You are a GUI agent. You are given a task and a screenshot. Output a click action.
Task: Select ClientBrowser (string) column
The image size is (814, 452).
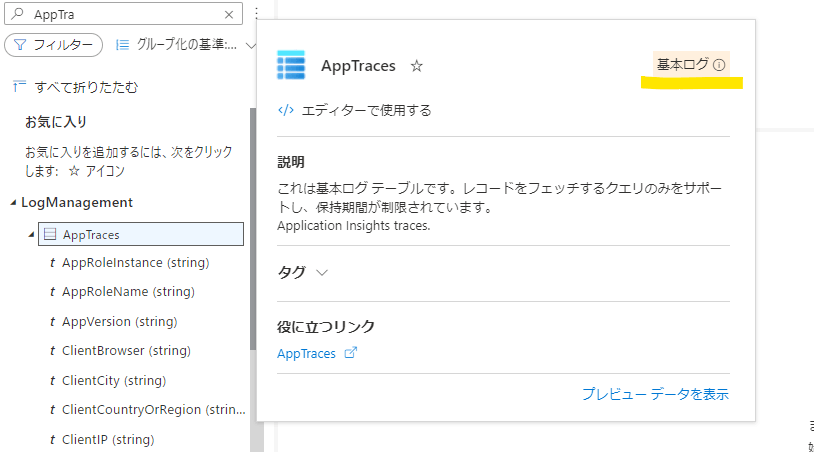(126, 351)
